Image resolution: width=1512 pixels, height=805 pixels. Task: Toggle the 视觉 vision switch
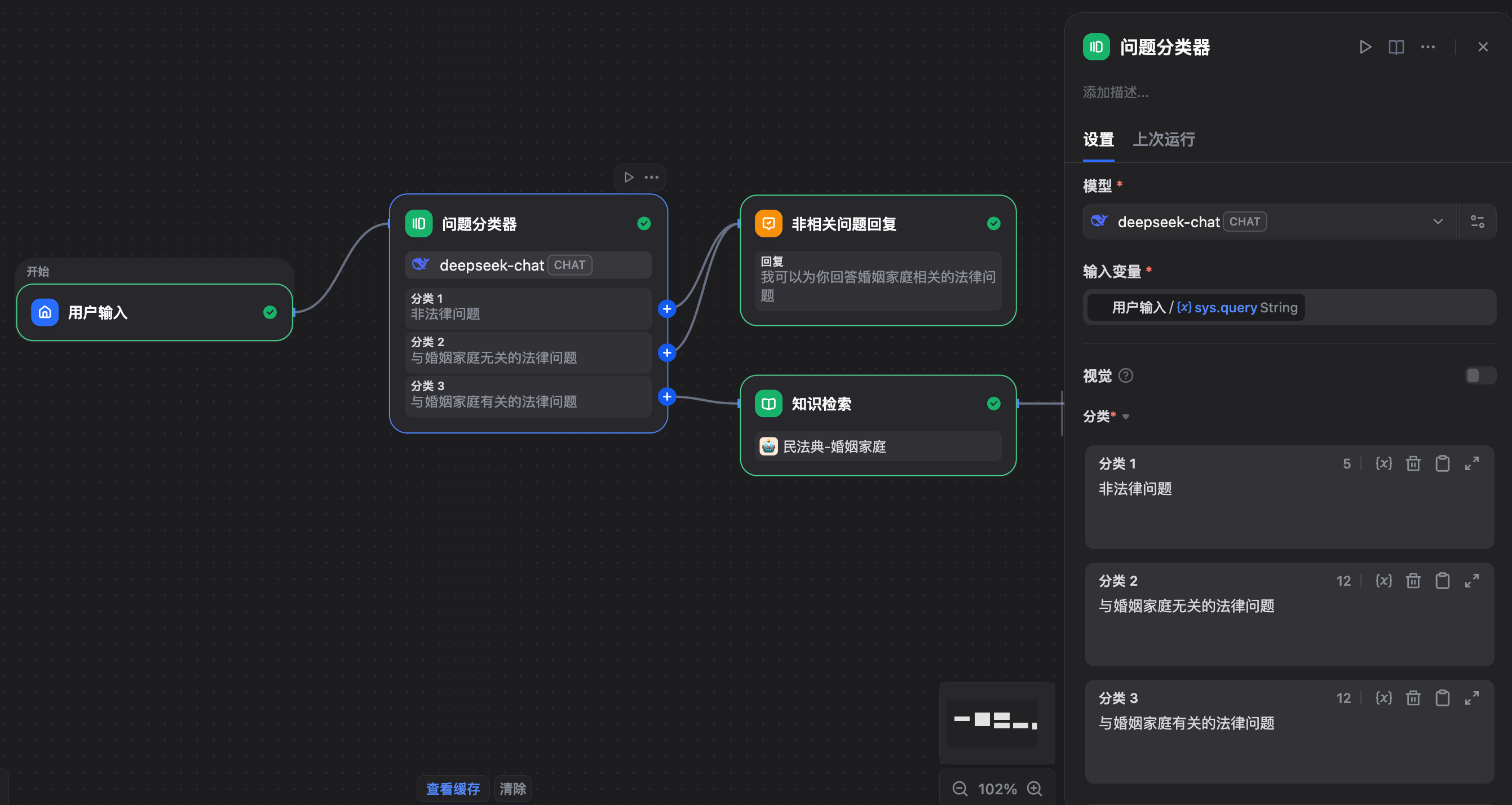1480,375
